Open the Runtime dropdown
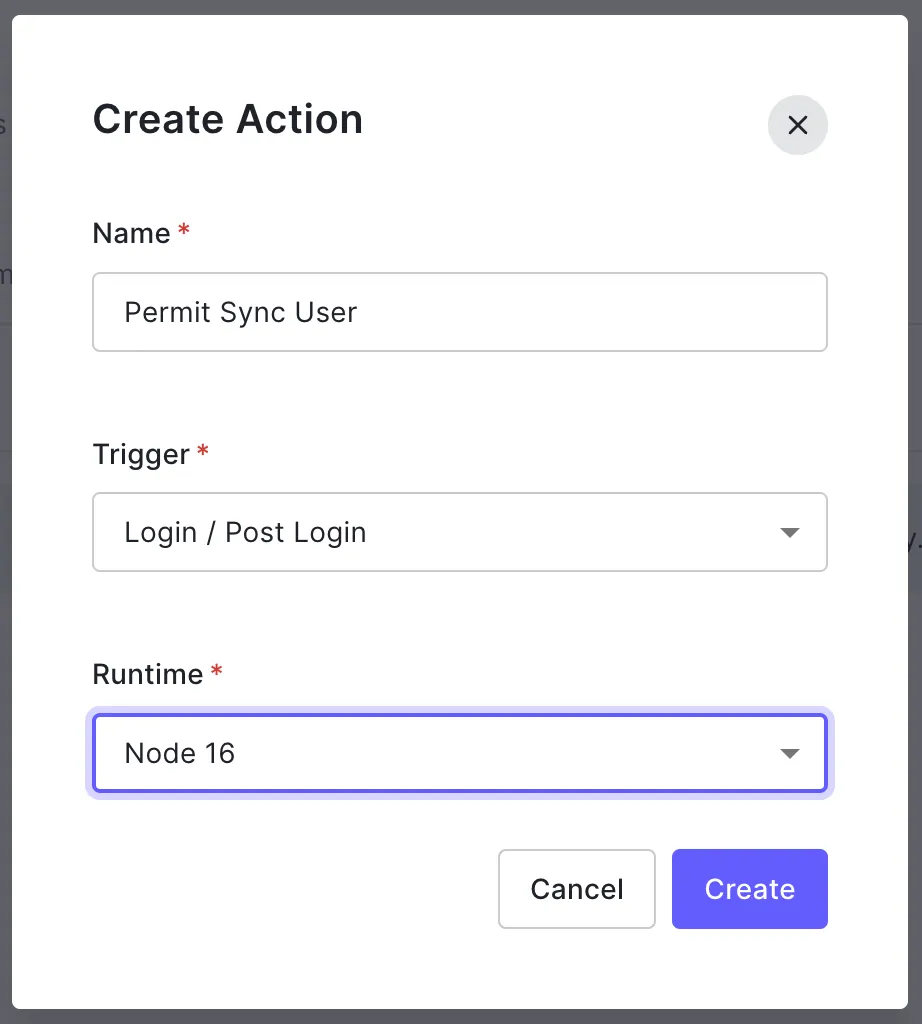 [x=459, y=753]
